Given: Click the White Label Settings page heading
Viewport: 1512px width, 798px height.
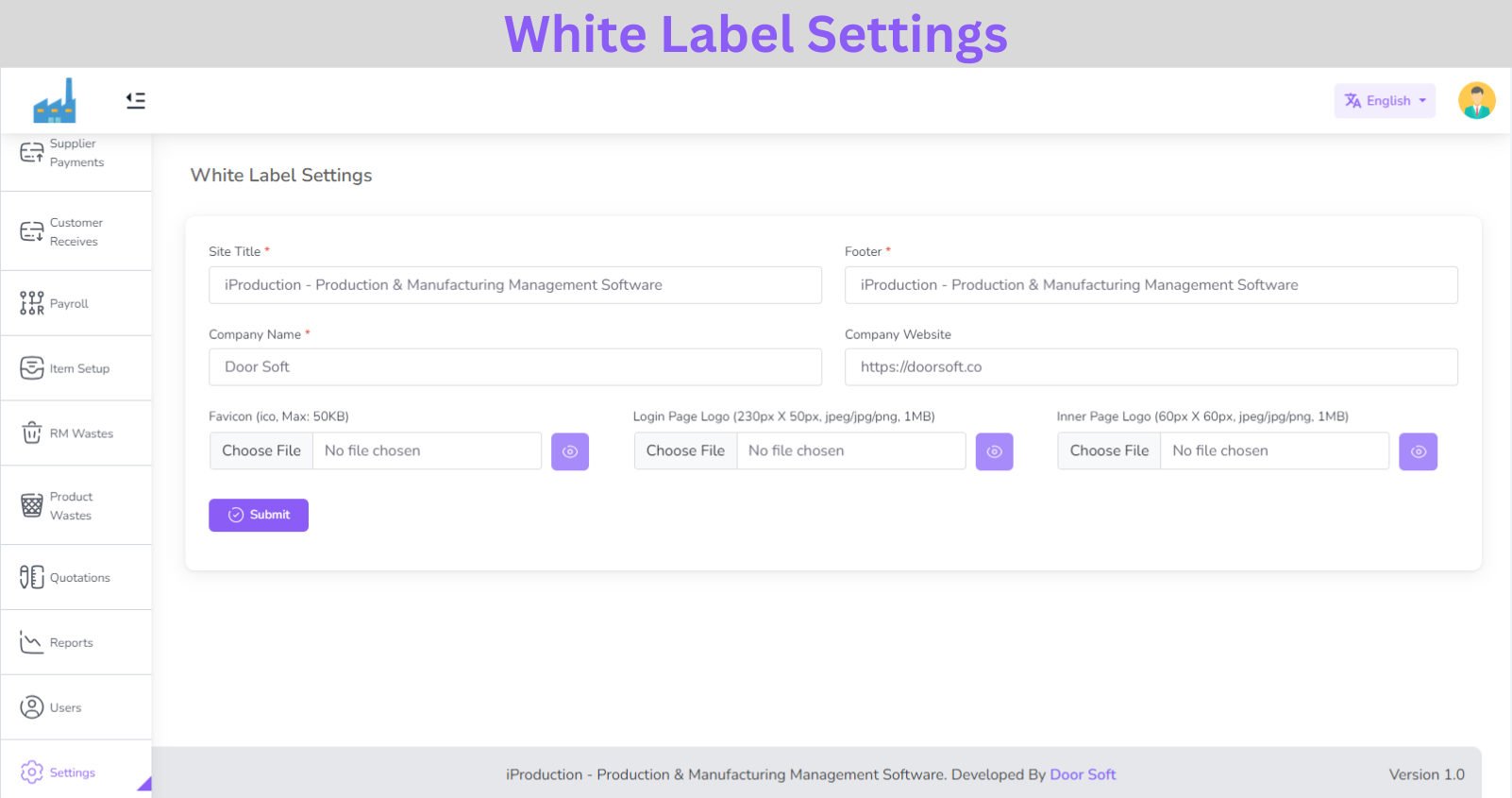Looking at the screenshot, I should 281,176.
